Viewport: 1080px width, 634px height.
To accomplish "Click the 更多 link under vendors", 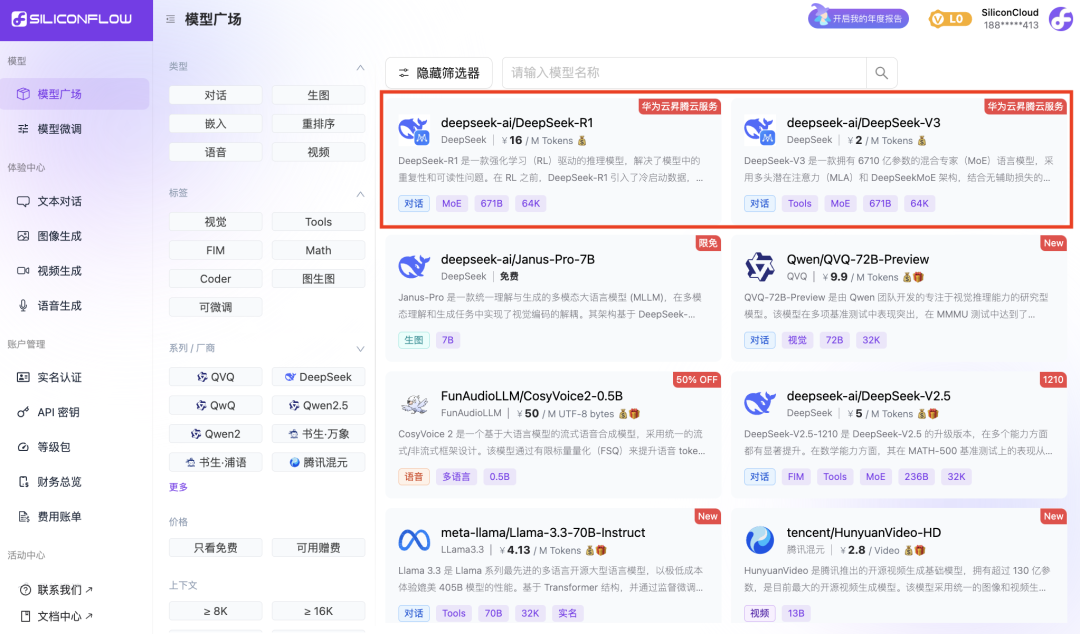I will 178,487.
